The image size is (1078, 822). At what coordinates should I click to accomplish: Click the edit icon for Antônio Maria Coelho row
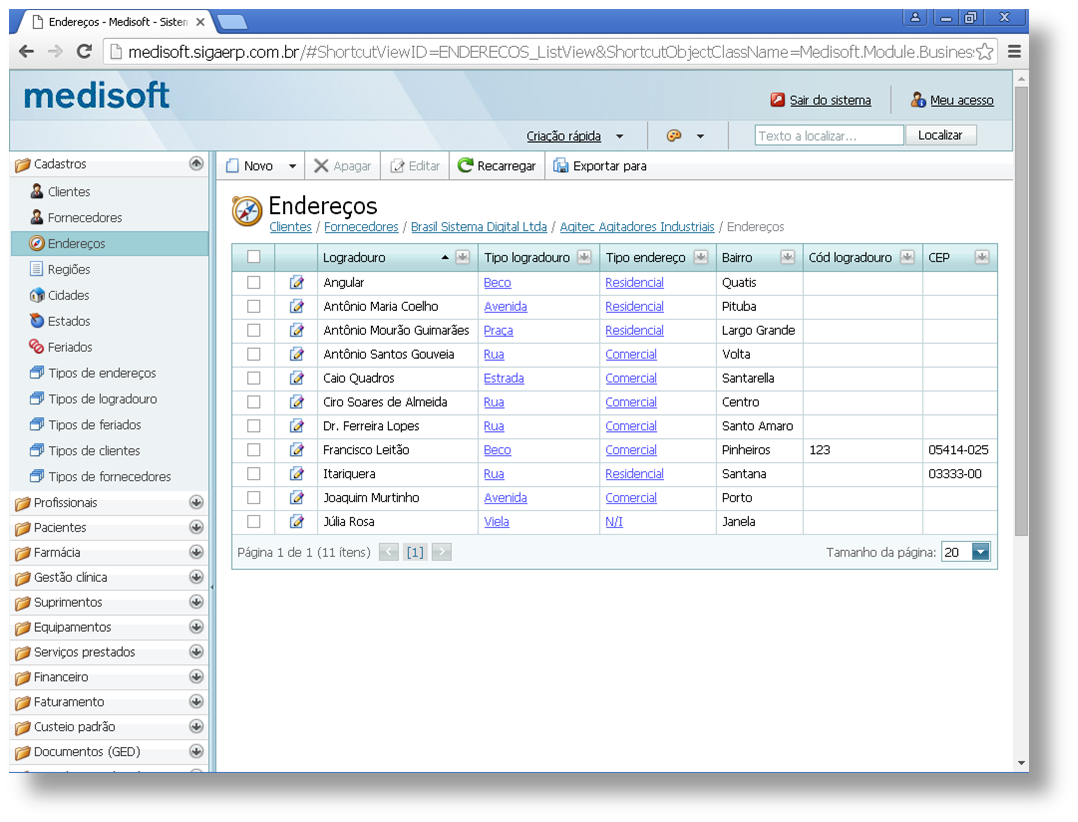pos(296,307)
